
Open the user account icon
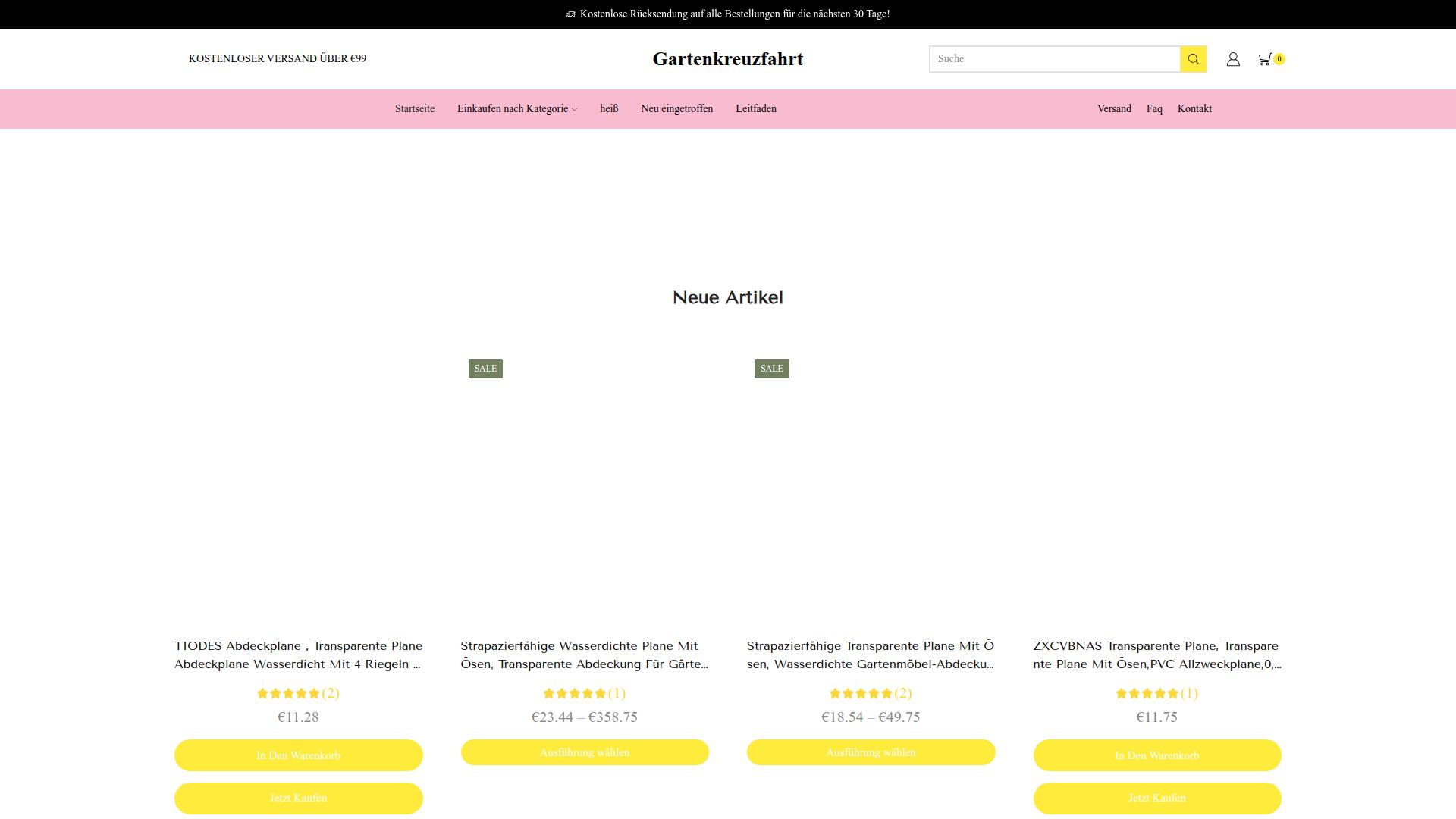point(1233,59)
